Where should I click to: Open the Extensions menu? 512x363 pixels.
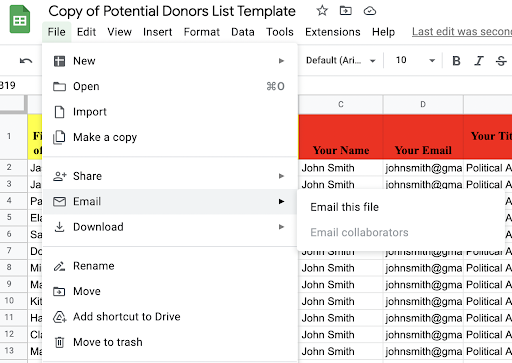point(333,32)
